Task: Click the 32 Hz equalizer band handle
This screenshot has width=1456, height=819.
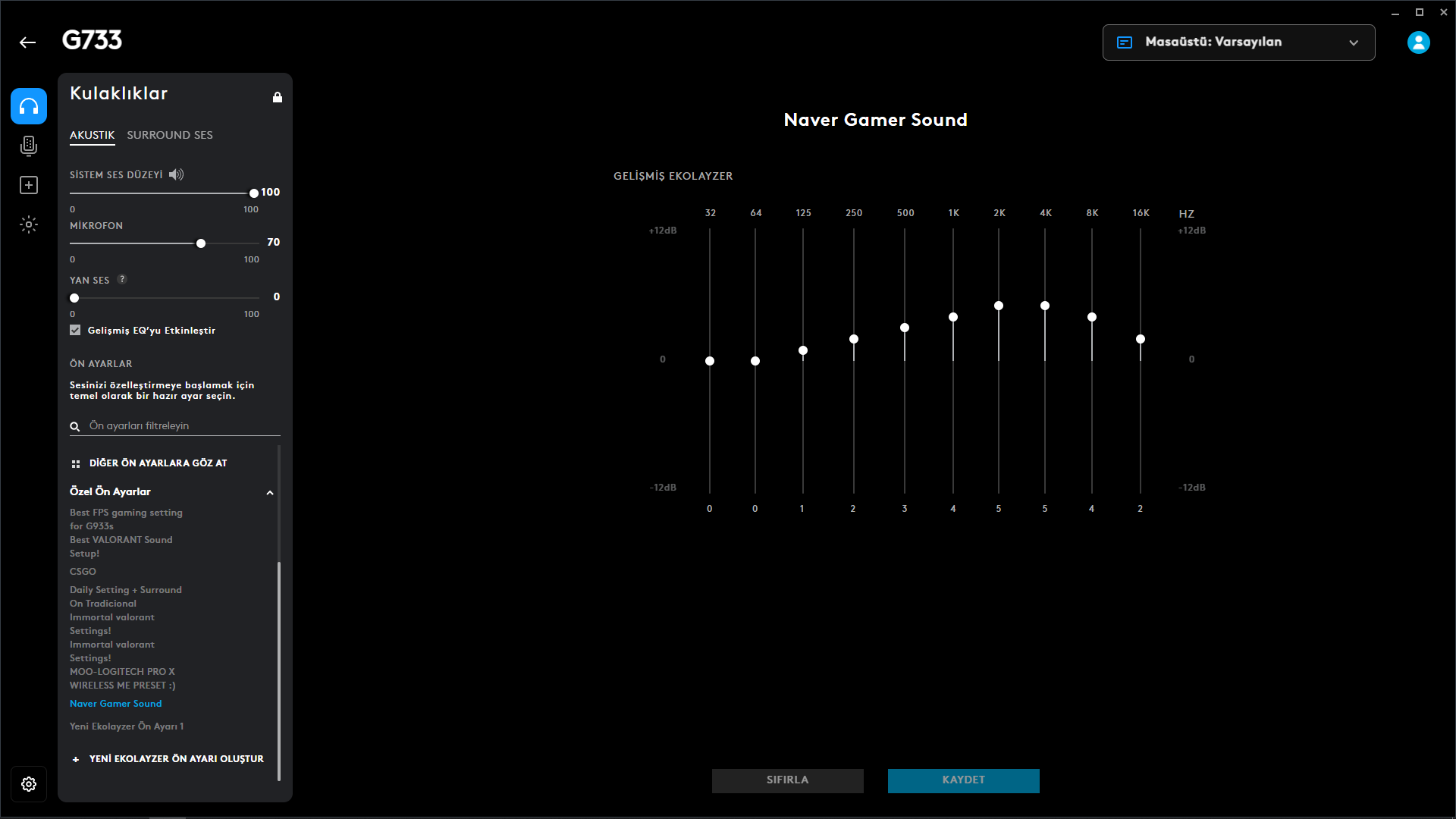Action: point(710,361)
